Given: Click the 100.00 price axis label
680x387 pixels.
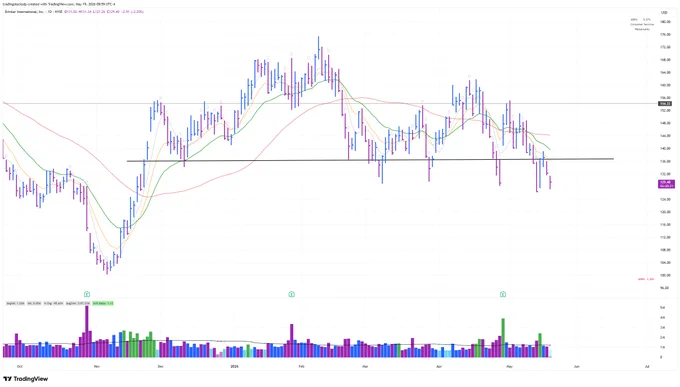Looking at the screenshot, I should click(x=665, y=275).
